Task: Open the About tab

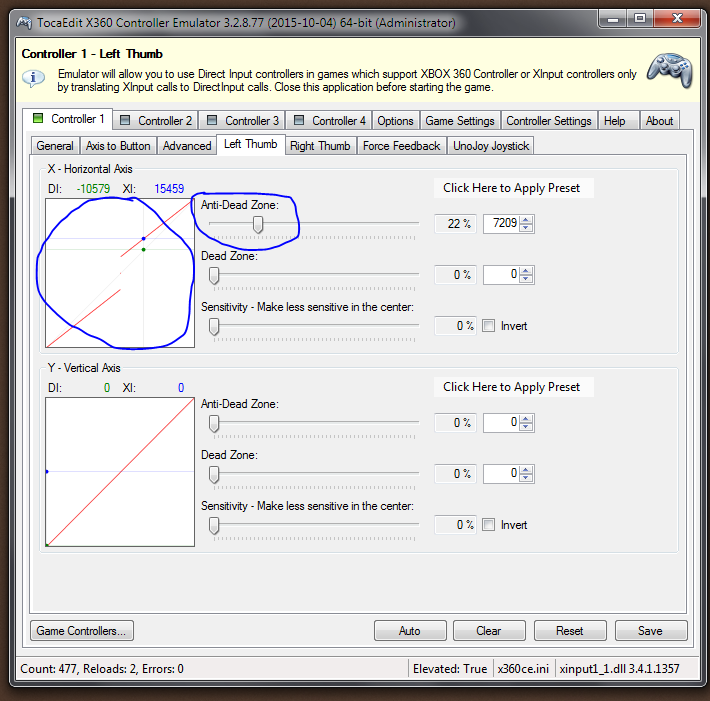Action: coord(659,120)
